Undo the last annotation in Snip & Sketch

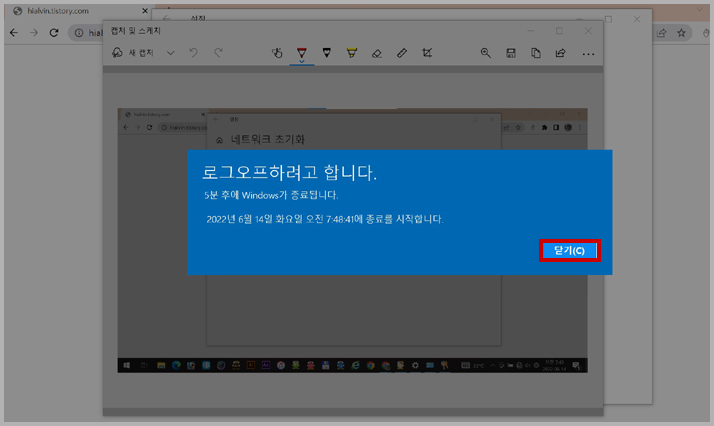194,53
